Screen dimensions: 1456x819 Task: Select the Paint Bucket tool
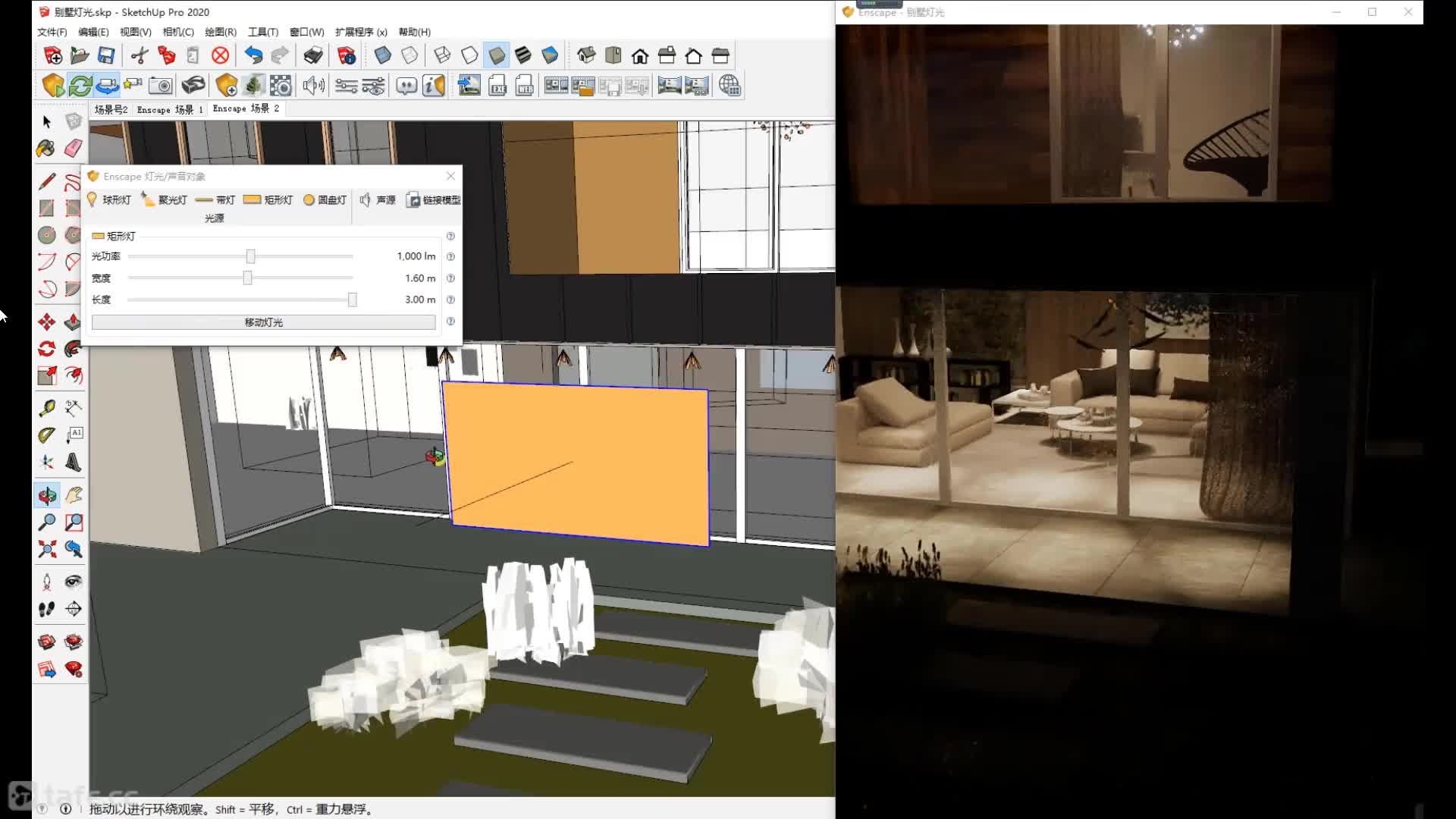coord(46,148)
